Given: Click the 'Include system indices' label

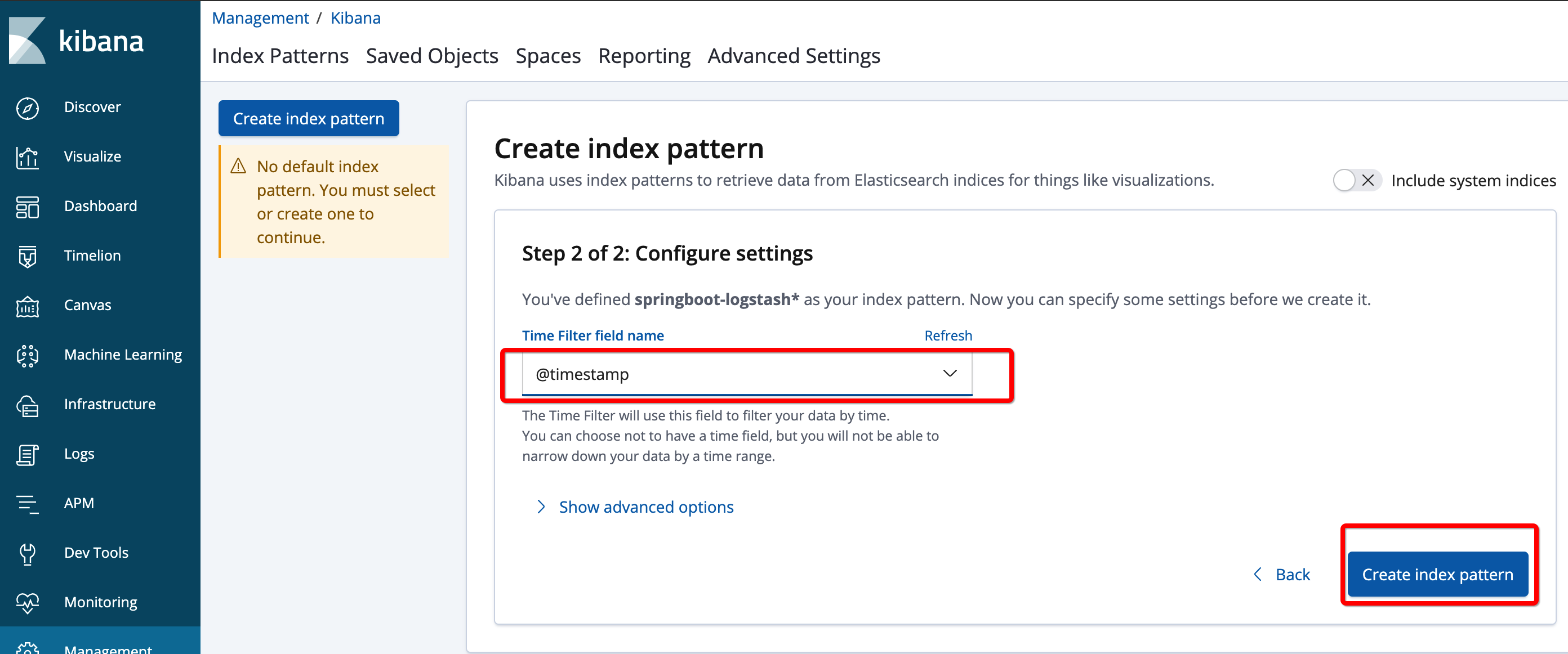Looking at the screenshot, I should pos(1473,181).
